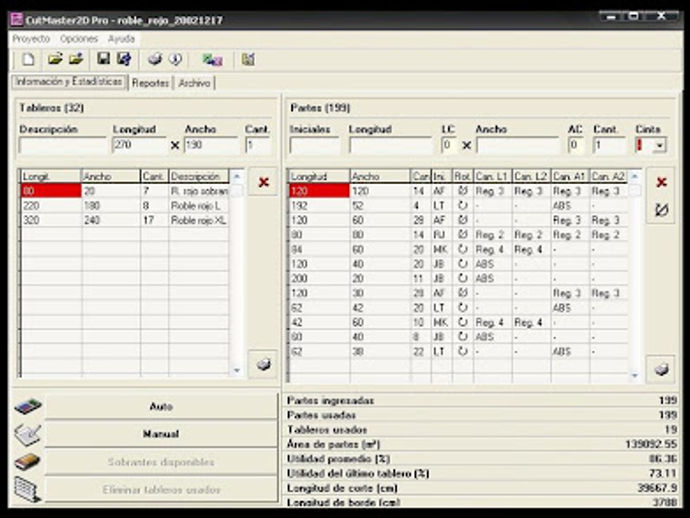Open the Opciones menu
This screenshot has height=518, width=690.
79,39
